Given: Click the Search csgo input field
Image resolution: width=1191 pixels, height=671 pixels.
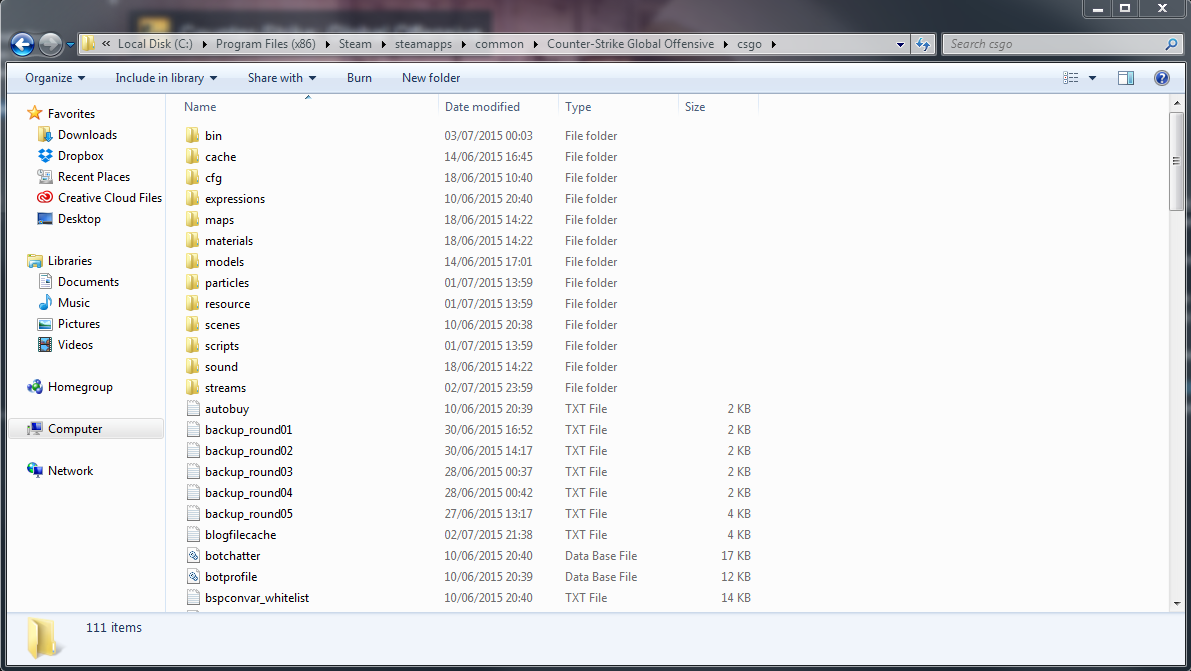Looking at the screenshot, I should click(x=1052, y=44).
